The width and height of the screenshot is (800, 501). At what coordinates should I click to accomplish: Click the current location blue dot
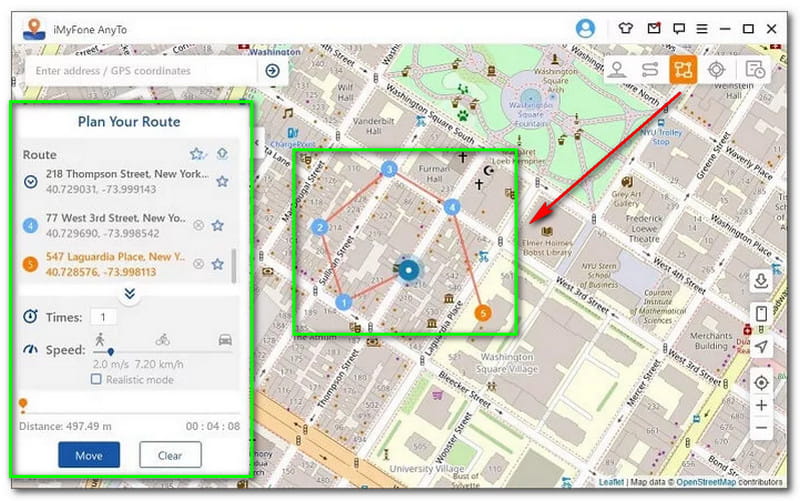pyautogui.click(x=408, y=270)
